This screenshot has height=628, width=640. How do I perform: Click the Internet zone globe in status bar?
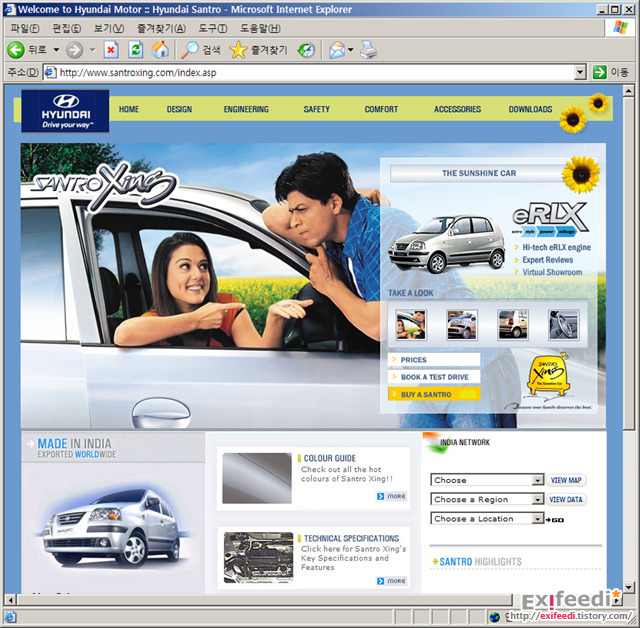(495, 617)
